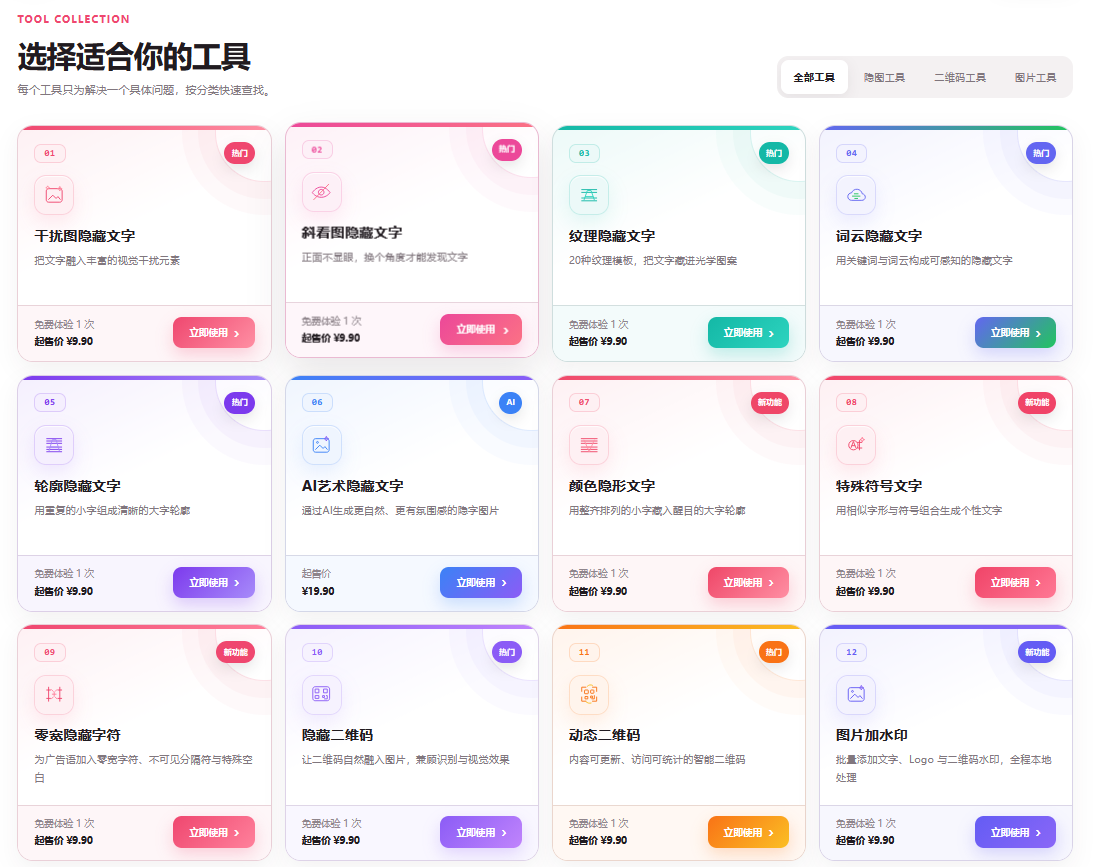Image resolution: width=1094 pixels, height=867 pixels.
Task: Click the 06 number tag
Action: 317,402
